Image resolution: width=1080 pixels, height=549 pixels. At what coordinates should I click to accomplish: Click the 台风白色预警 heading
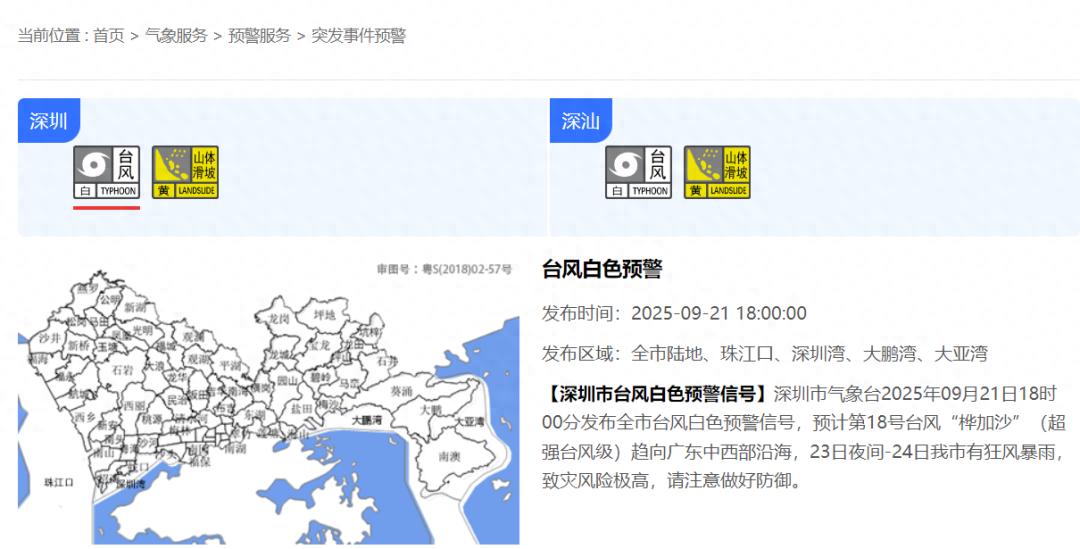[602, 269]
